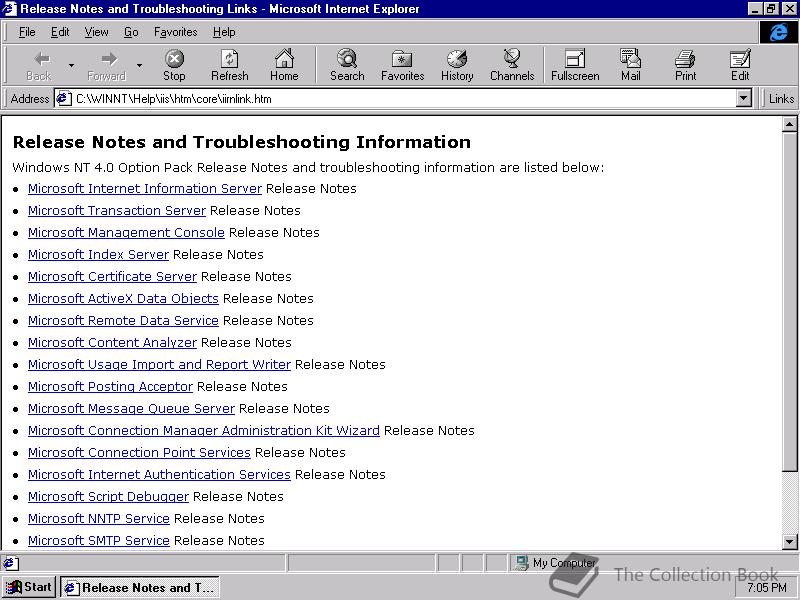800x600 pixels.
Task: Click the scrollbar down arrow
Action: (789, 541)
